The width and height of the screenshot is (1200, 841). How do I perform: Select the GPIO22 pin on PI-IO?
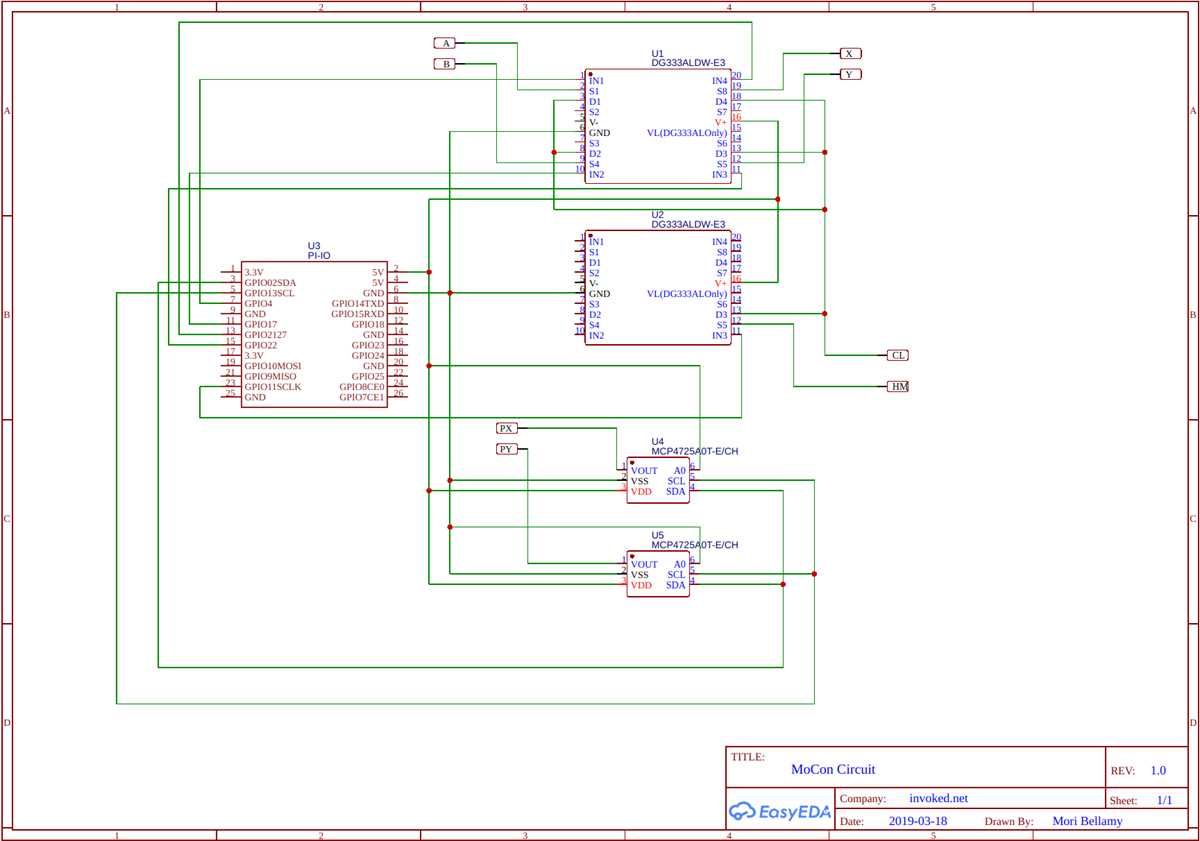[x=261, y=345]
